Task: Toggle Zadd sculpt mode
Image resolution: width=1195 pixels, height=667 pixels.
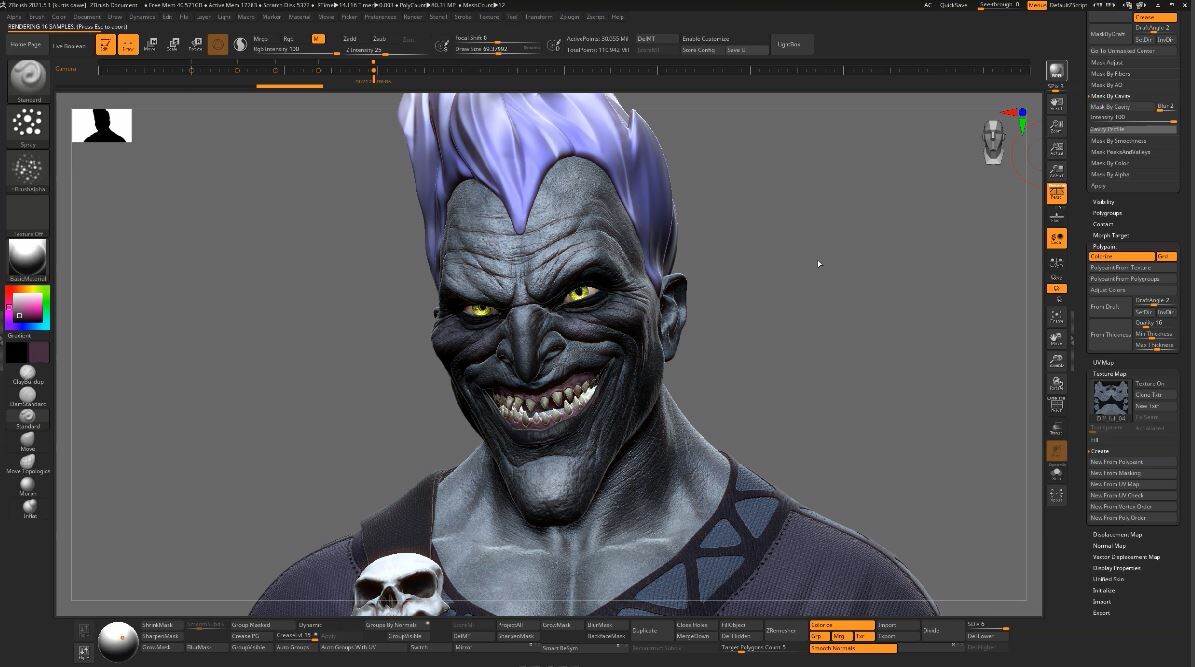Action: (x=350, y=39)
